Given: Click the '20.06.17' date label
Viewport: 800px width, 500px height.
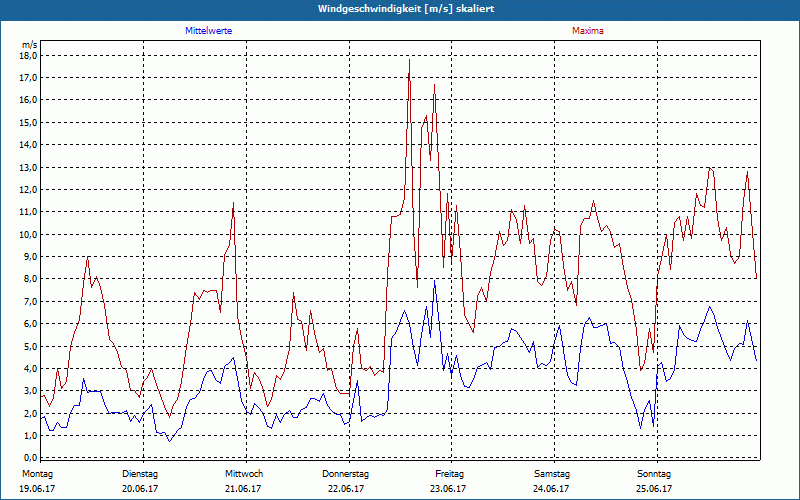Looking at the screenshot, I should click(140, 489).
